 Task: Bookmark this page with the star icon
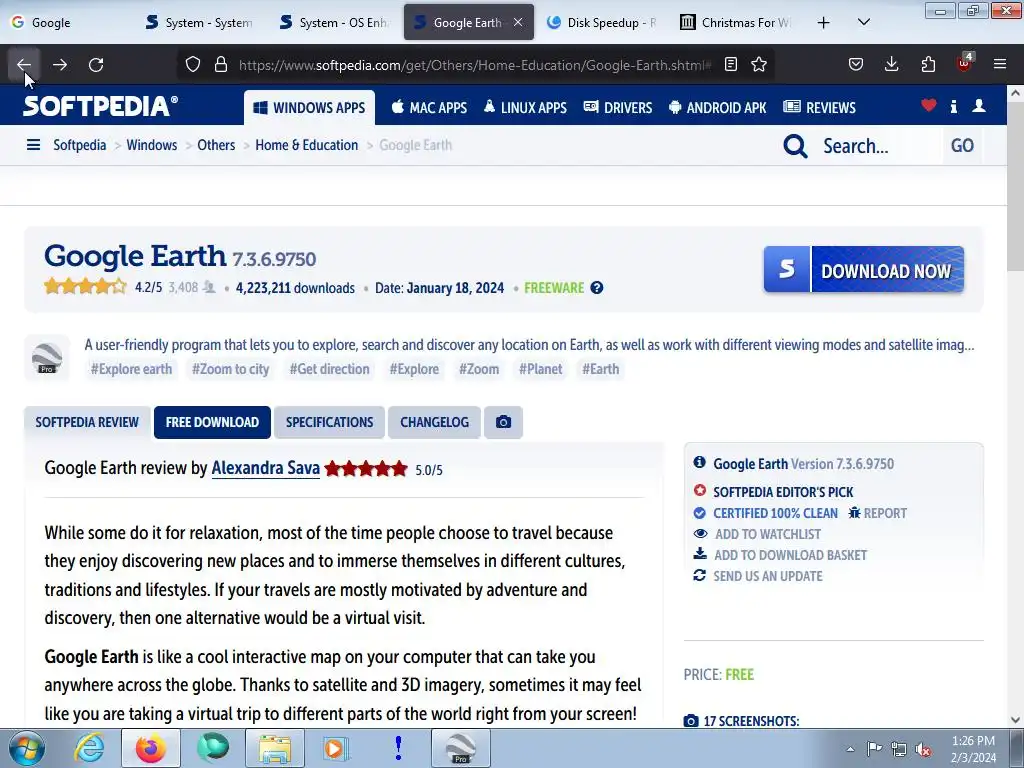click(759, 64)
